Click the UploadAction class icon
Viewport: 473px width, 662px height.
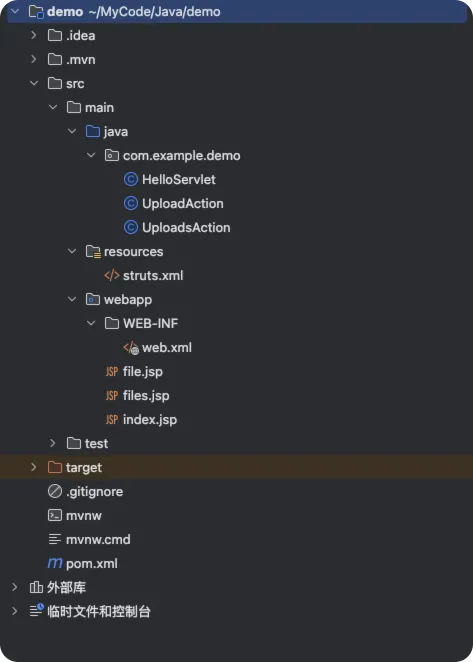pyautogui.click(x=130, y=203)
